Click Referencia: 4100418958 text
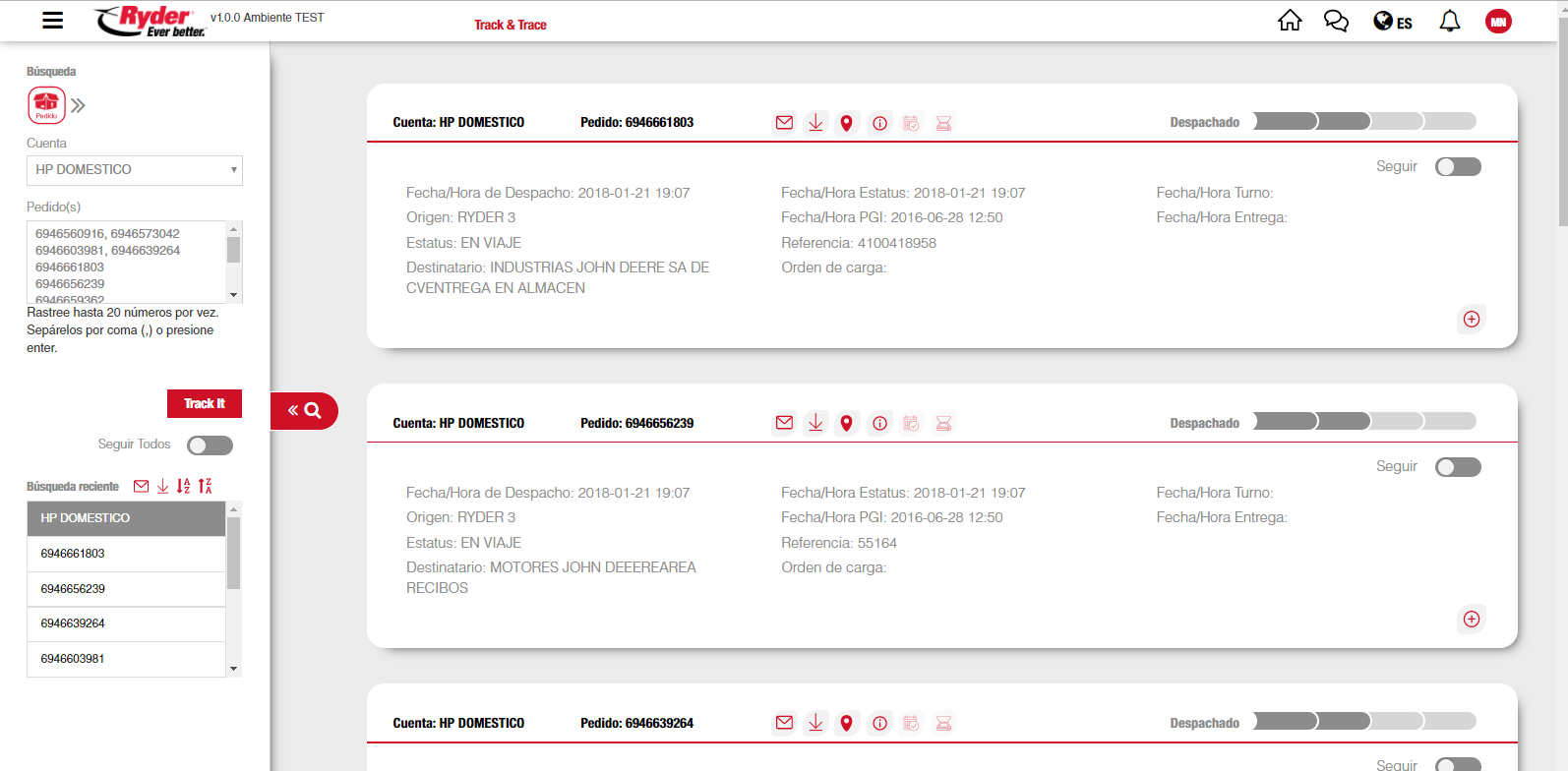Screen dimensions: 1568x771 click(x=859, y=243)
